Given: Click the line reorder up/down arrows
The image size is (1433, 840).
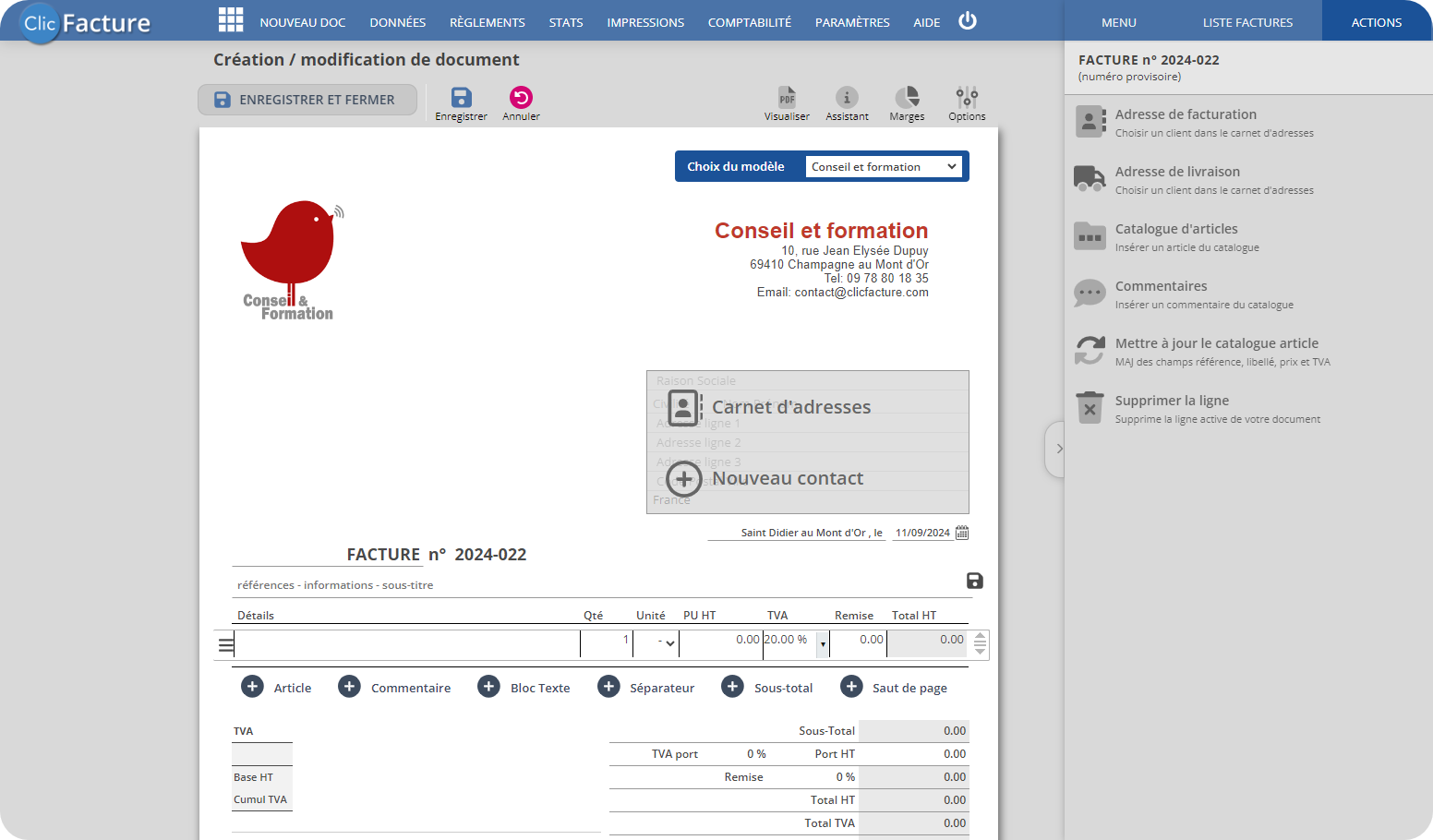Looking at the screenshot, I should pos(981,643).
